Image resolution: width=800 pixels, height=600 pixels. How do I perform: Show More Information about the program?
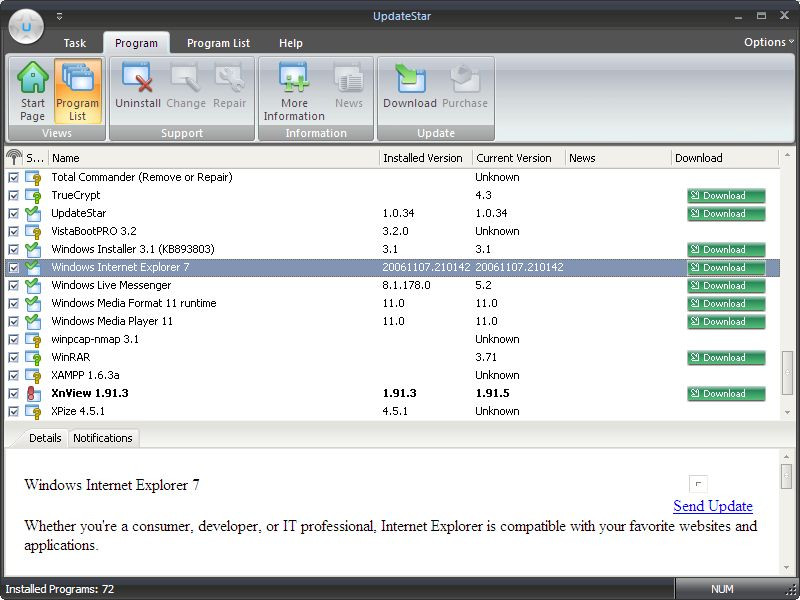tap(294, 92)
